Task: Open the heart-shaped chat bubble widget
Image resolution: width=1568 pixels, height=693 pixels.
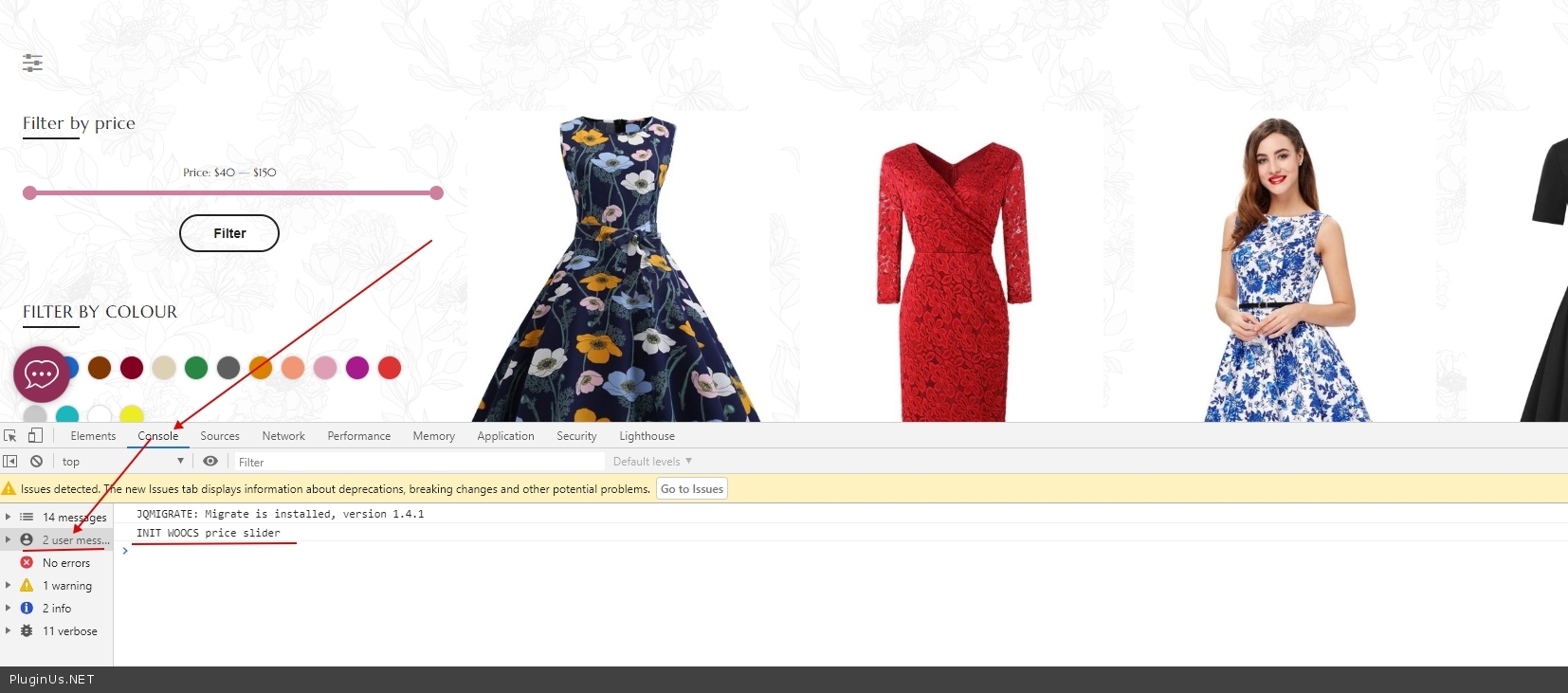Action: point(41,374)
